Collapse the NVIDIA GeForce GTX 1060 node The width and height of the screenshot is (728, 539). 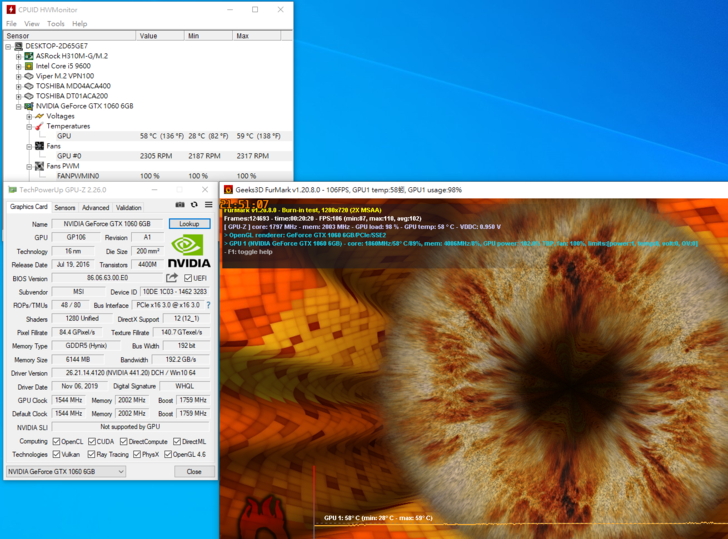click(18, 106)
